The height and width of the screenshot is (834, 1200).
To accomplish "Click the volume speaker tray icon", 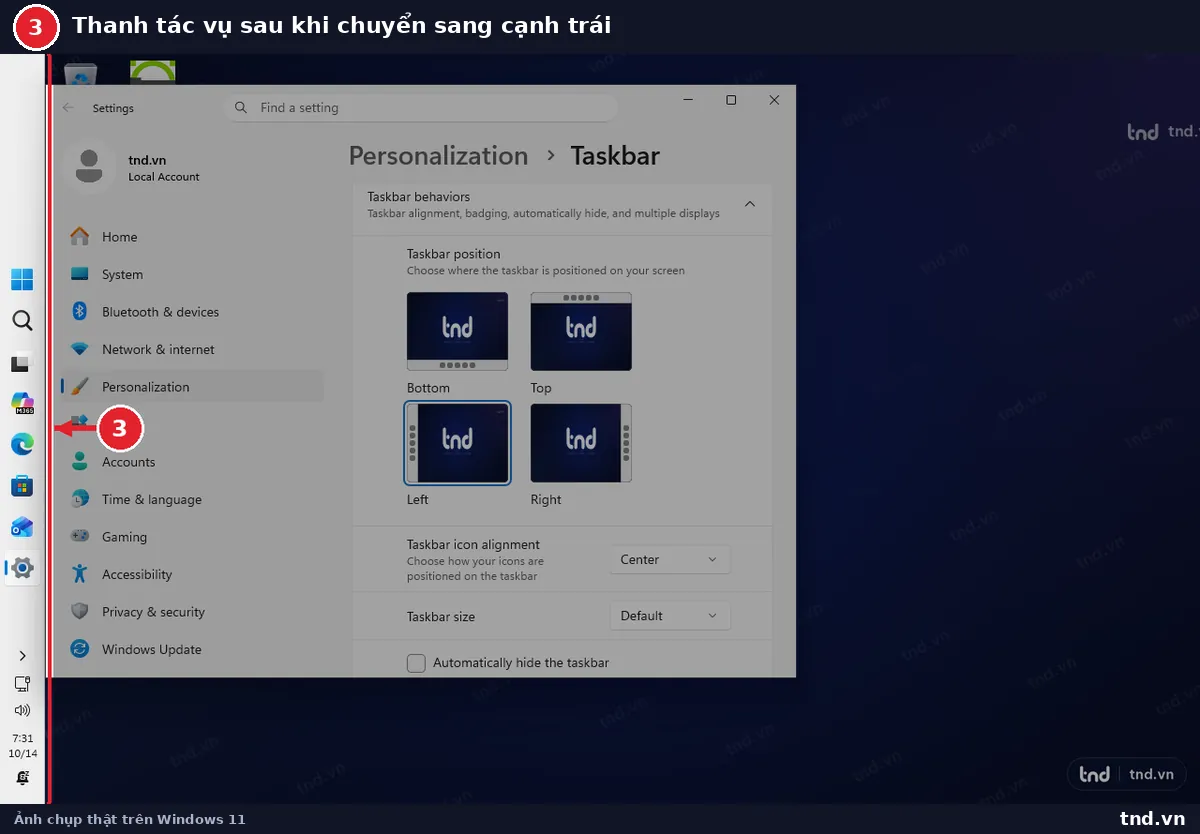I will (22, 710).
